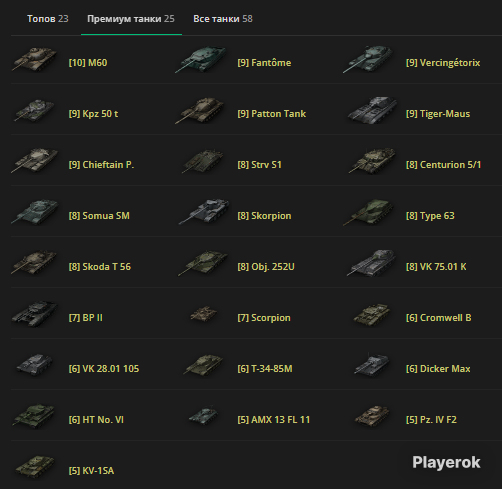502x489 pixels.
Task: Select the [8] Obj. 252U label
Action: [266, 267]
